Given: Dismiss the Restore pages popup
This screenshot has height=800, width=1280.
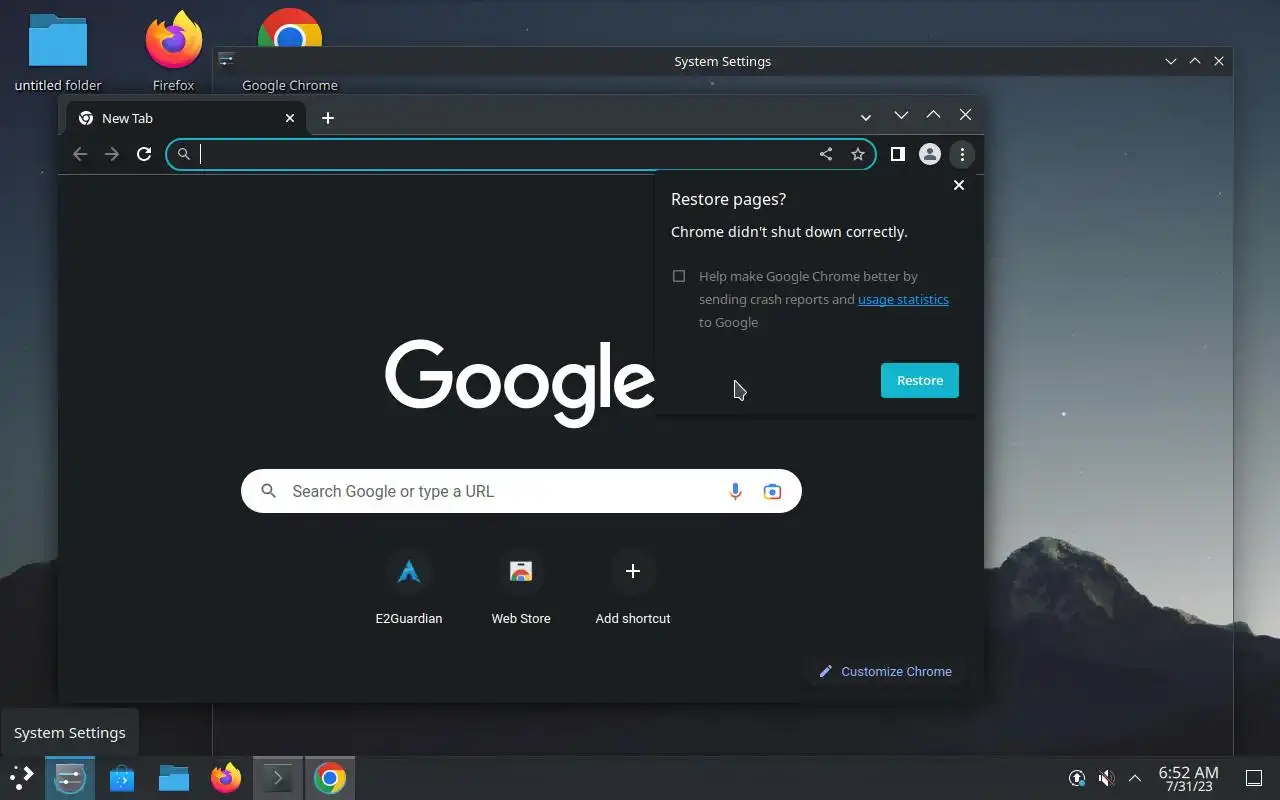Looking at the screenshot, I should (959, 185).
